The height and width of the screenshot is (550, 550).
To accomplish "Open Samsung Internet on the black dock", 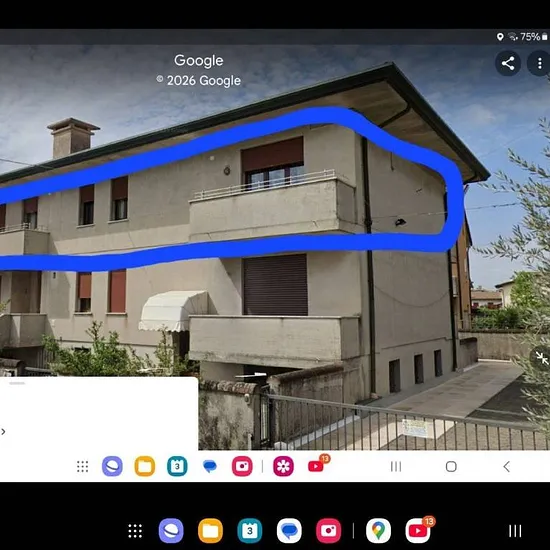I will pos(171,531).
